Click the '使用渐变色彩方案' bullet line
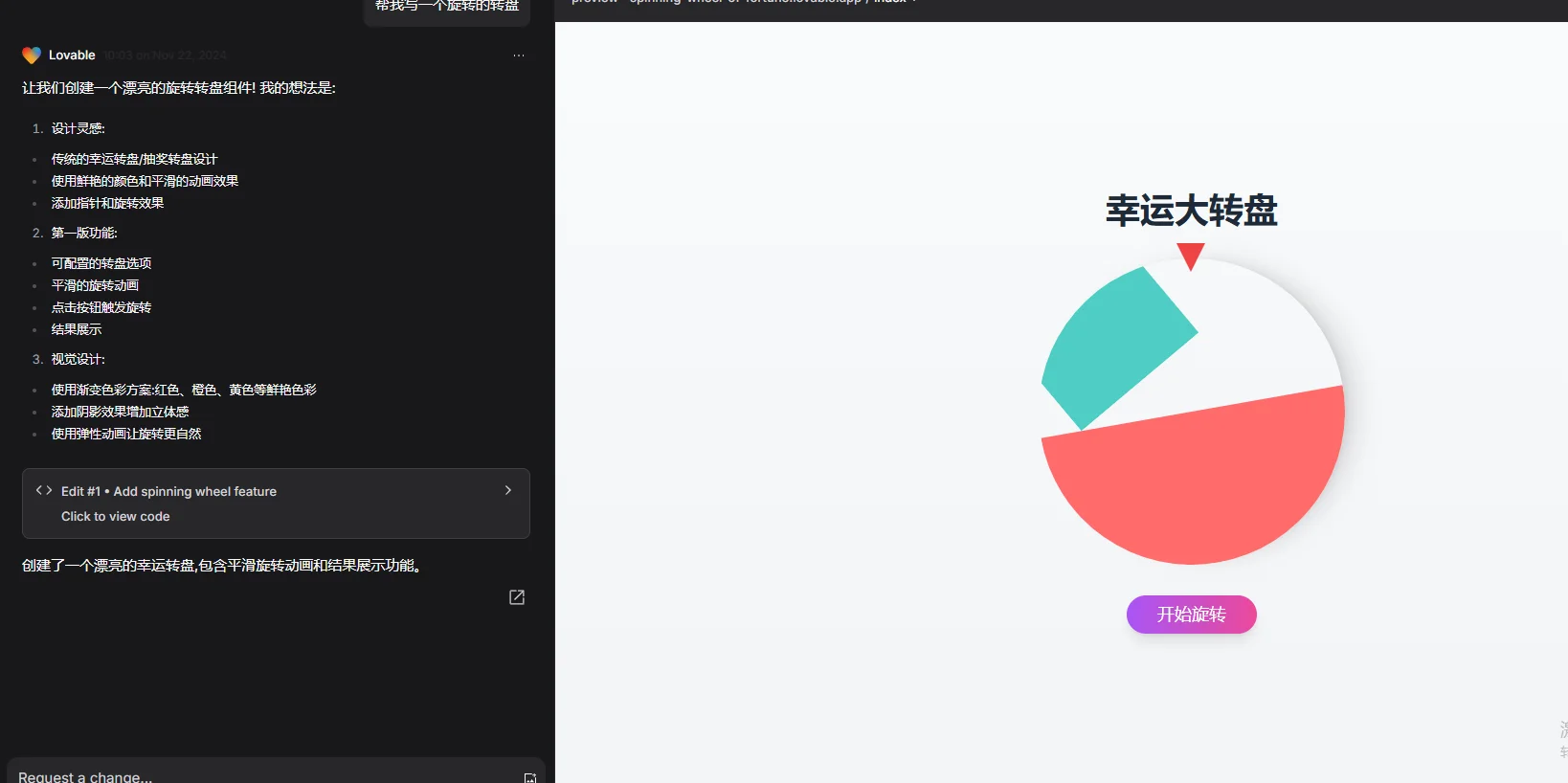This screenshot has width=1568, height=783. [x=184, y=390]
